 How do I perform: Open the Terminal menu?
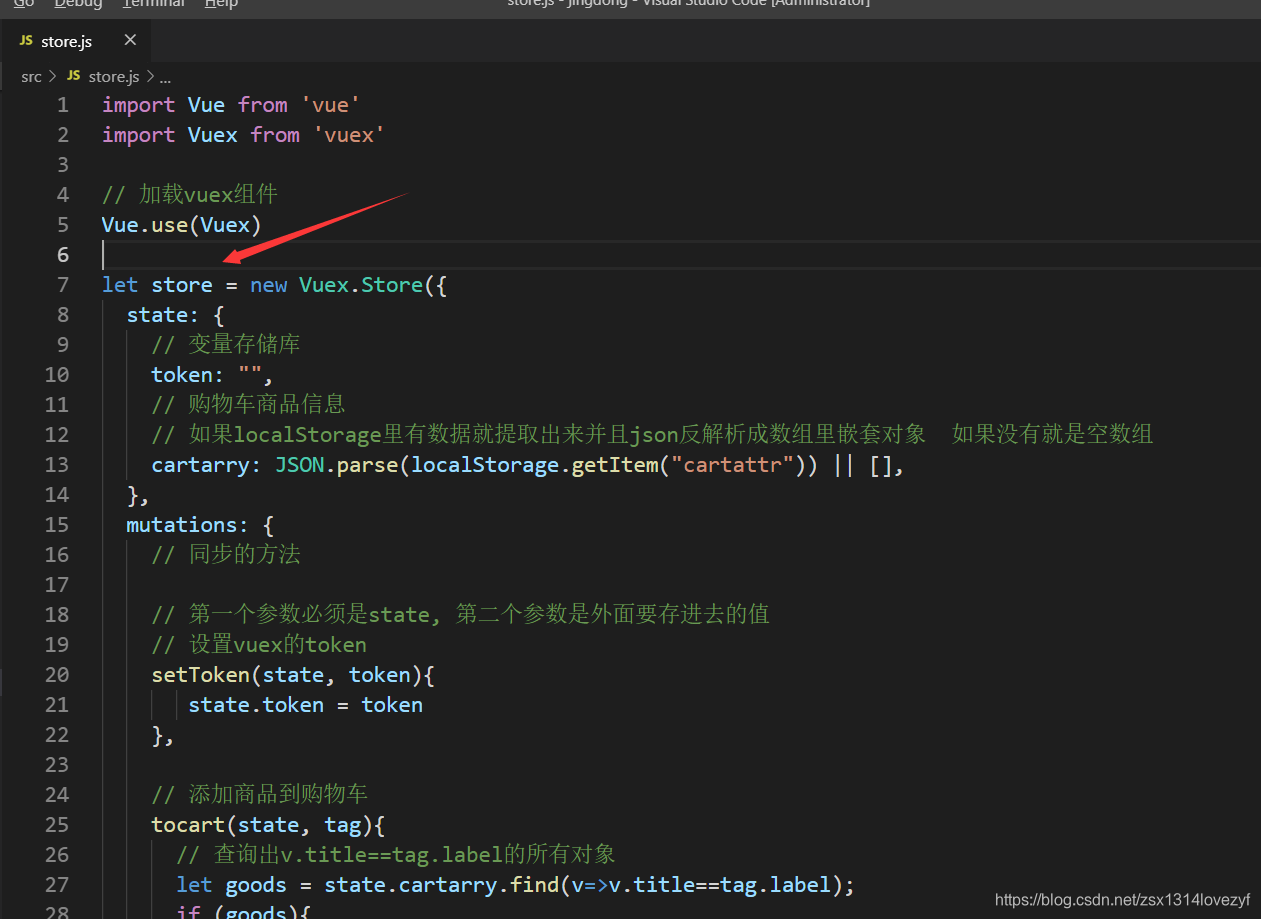pos(153,4)
